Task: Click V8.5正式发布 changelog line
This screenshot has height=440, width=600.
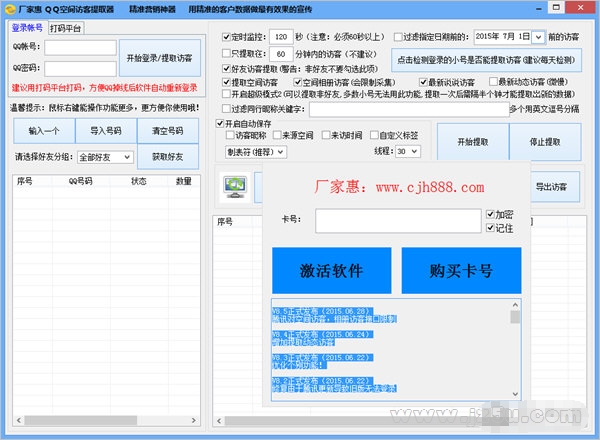Action: pos(322,311)
